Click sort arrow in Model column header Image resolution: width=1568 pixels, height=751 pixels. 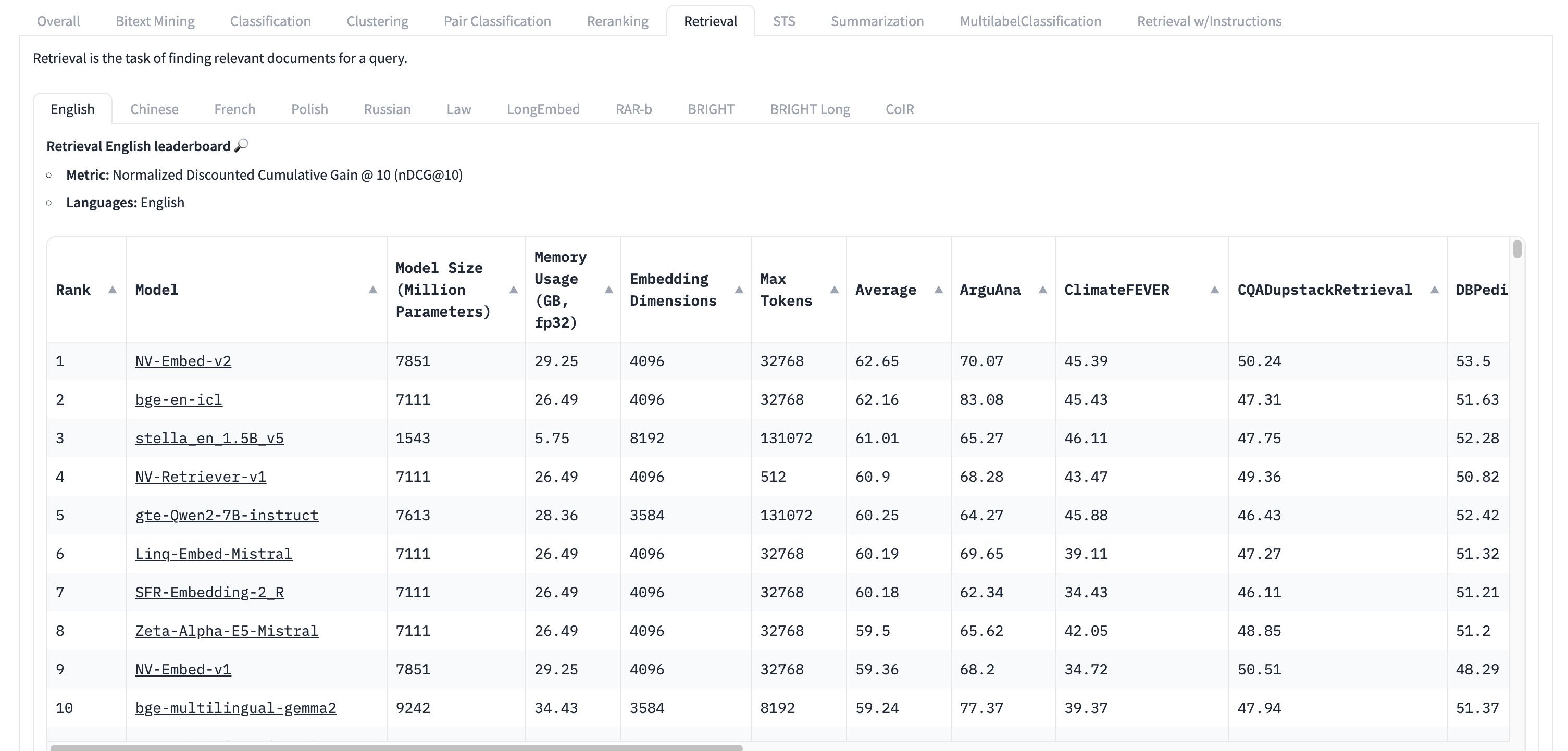point(372,290)
